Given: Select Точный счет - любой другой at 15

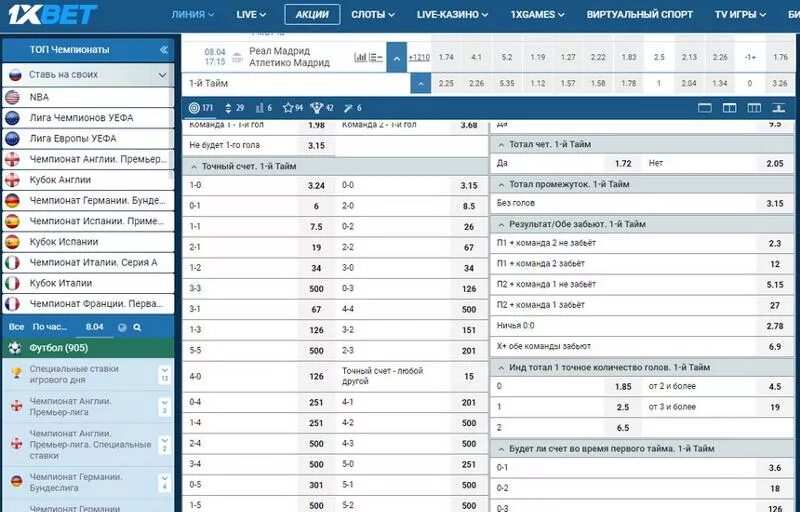Looking at the screenshot, I should (469, 376).
